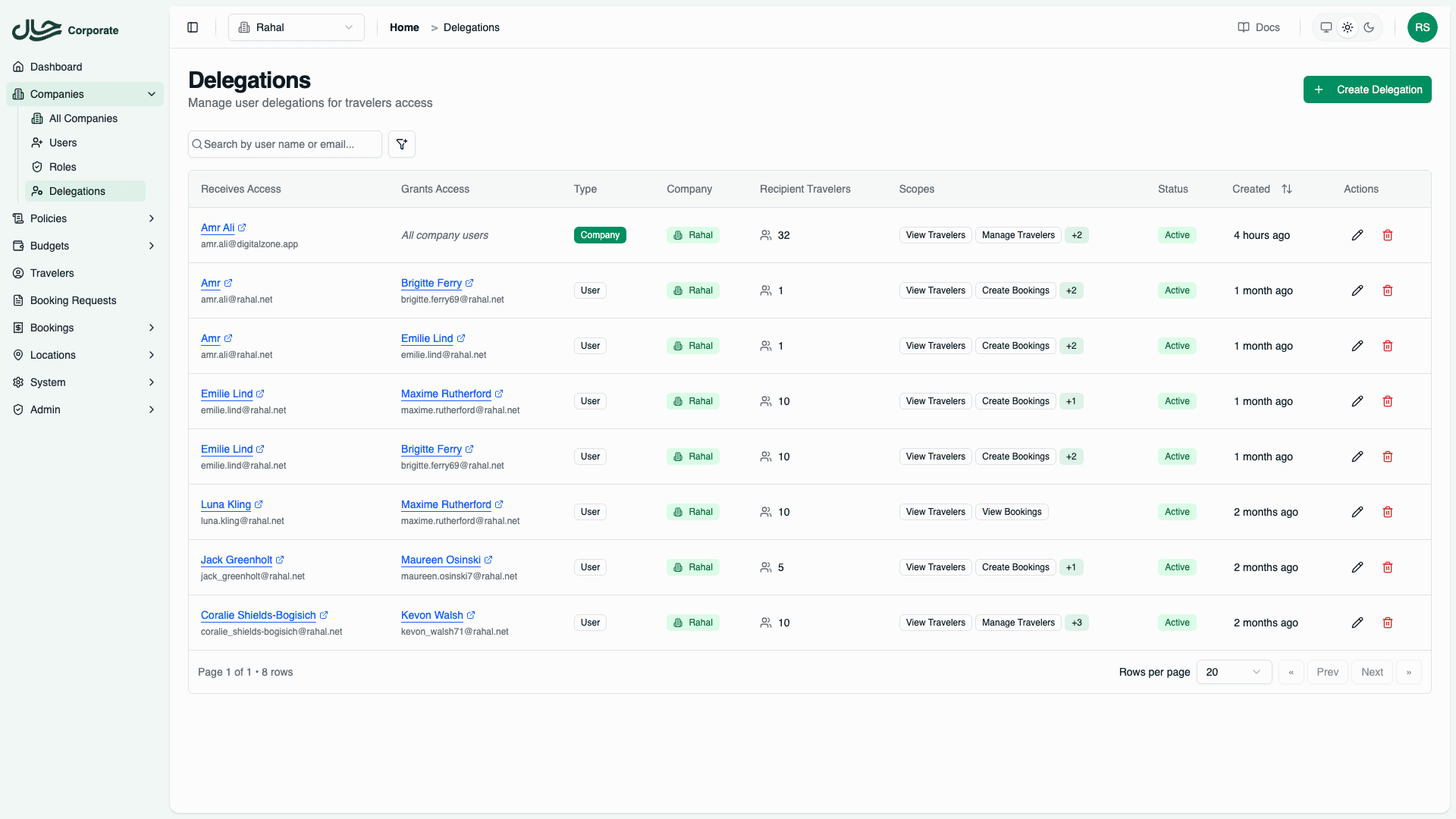Click the Travelers sidebar icon
1456x819 pixels.
pos(17,273)
